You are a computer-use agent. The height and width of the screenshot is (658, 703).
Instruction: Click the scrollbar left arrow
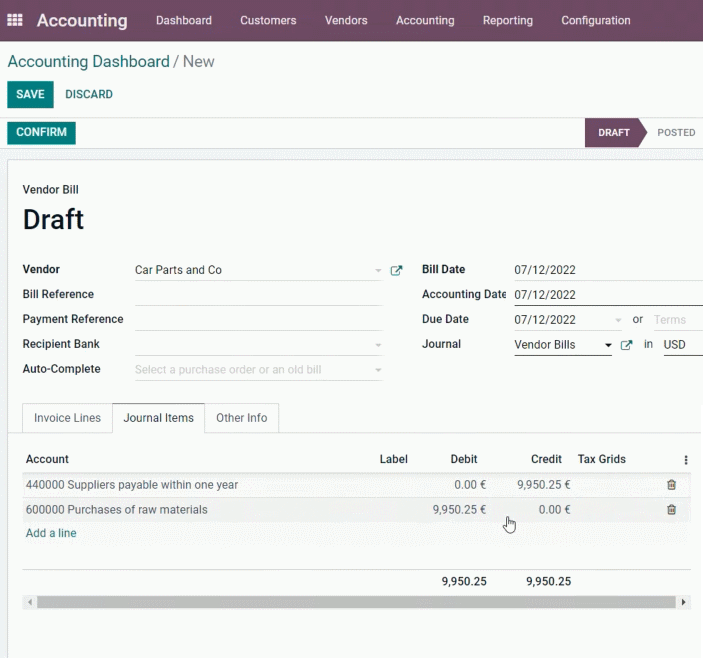(x=30, y=602)
